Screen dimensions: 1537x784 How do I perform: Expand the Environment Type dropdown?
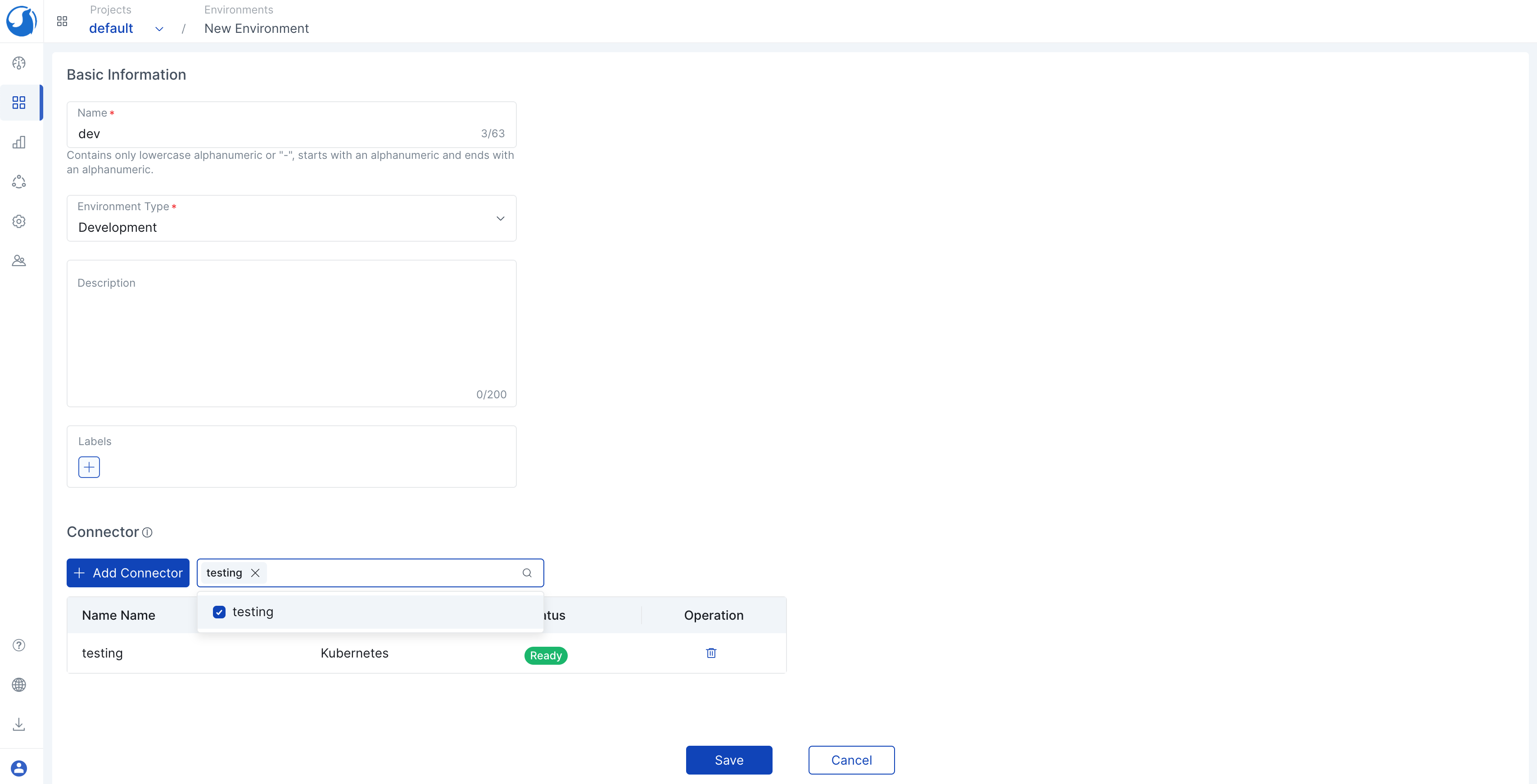pos(500,218)
